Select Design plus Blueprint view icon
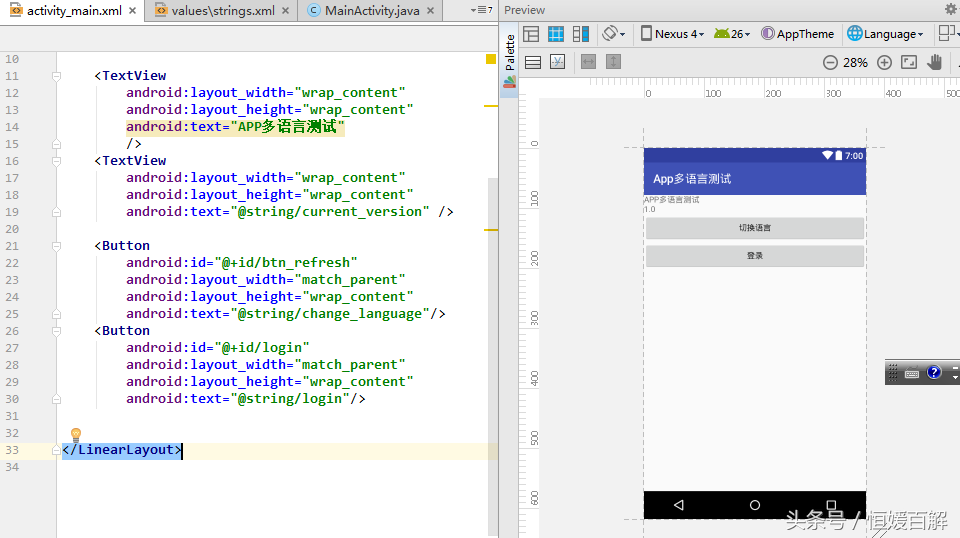 click(x=580, y=34)
